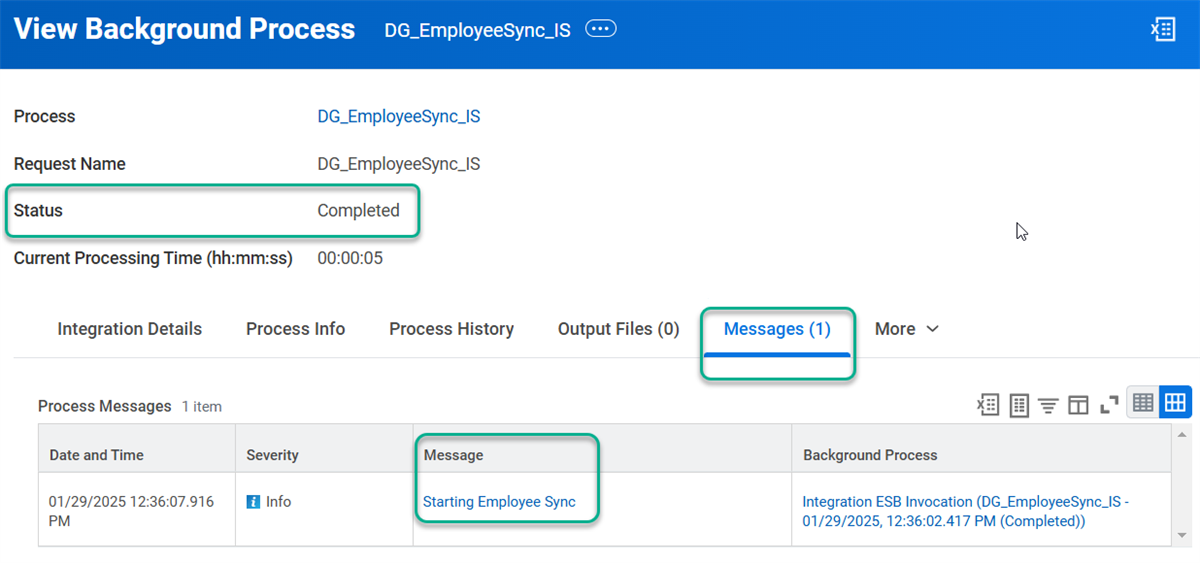Select the Messages (1) tab
This screenshot has width=1200, height=563.
coord(777,329)
